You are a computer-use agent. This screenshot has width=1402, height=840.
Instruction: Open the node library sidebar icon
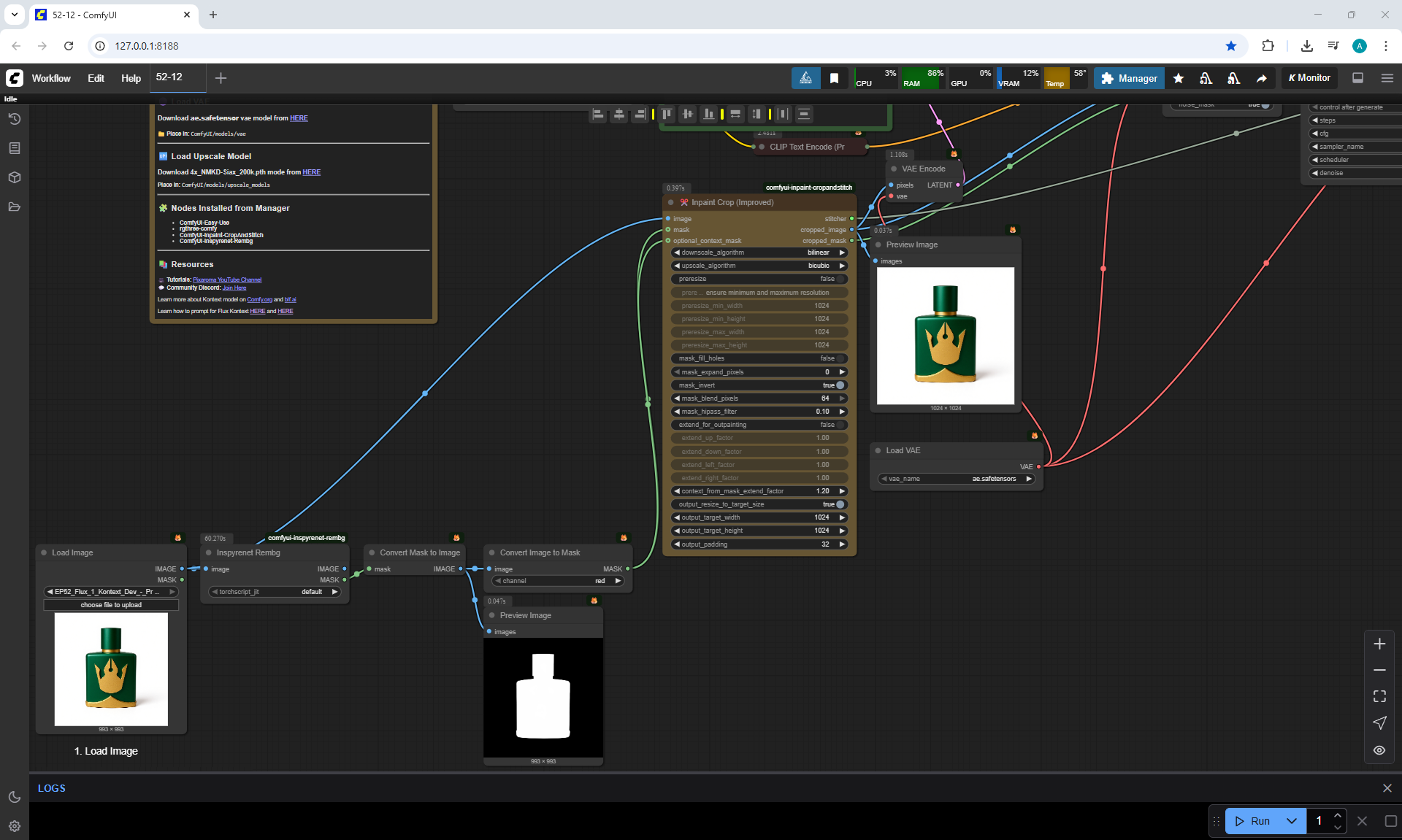pyautogui.click(x=14, y=148)
